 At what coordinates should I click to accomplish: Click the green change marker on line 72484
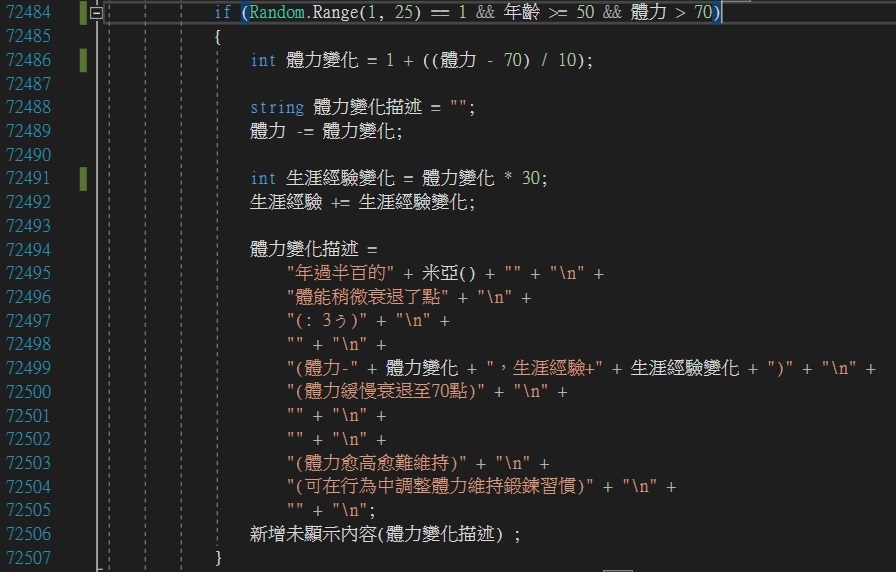pos(83,14)
